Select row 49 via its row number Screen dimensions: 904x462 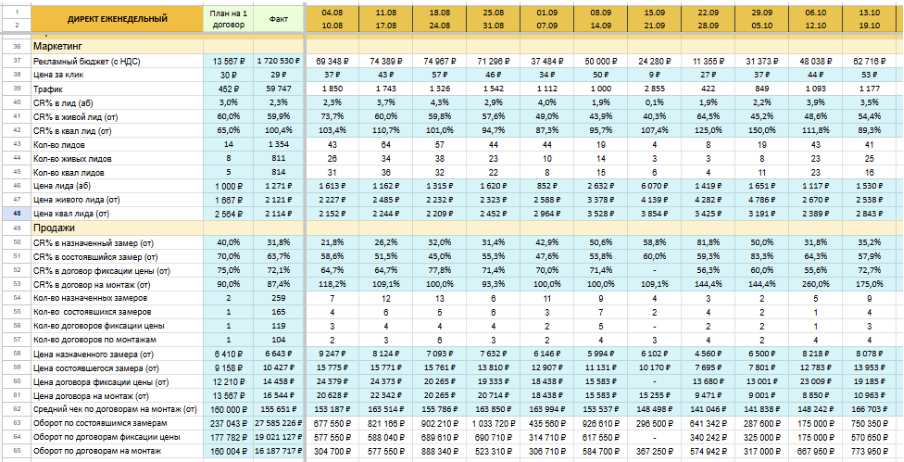point(16,228)
